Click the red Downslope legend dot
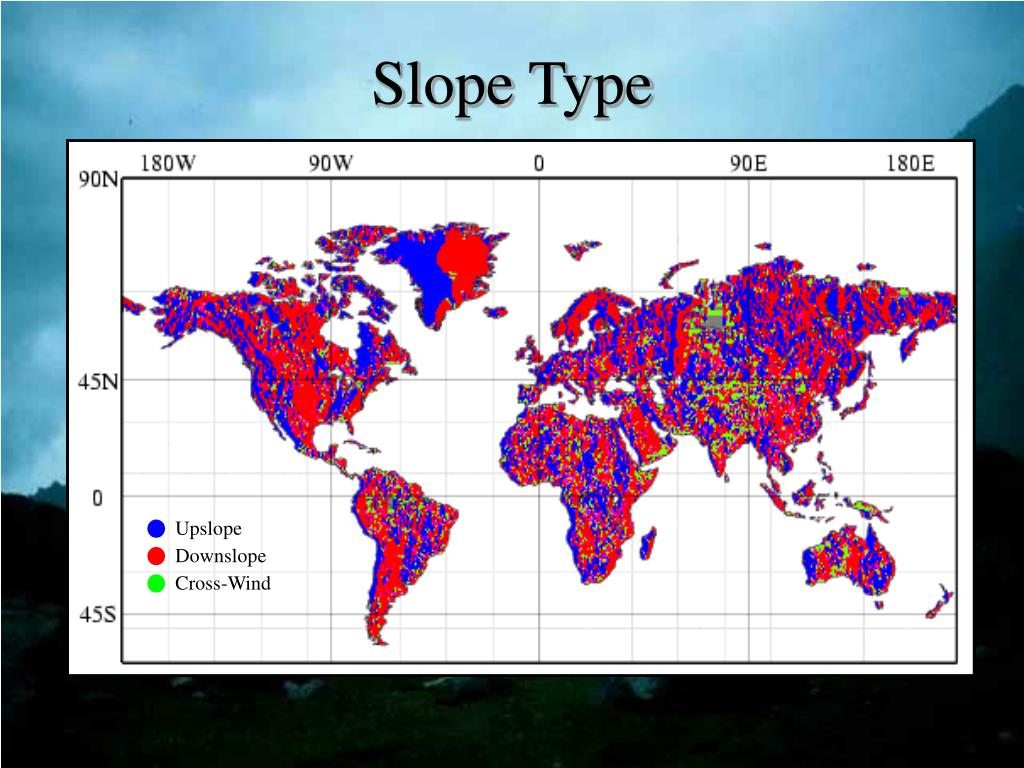This screenshot has width=1024, height=768. tap(156, 556)
